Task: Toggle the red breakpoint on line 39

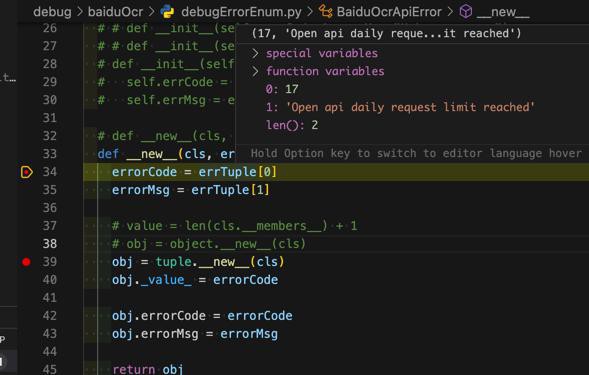Action: click(x=26, y=262)
